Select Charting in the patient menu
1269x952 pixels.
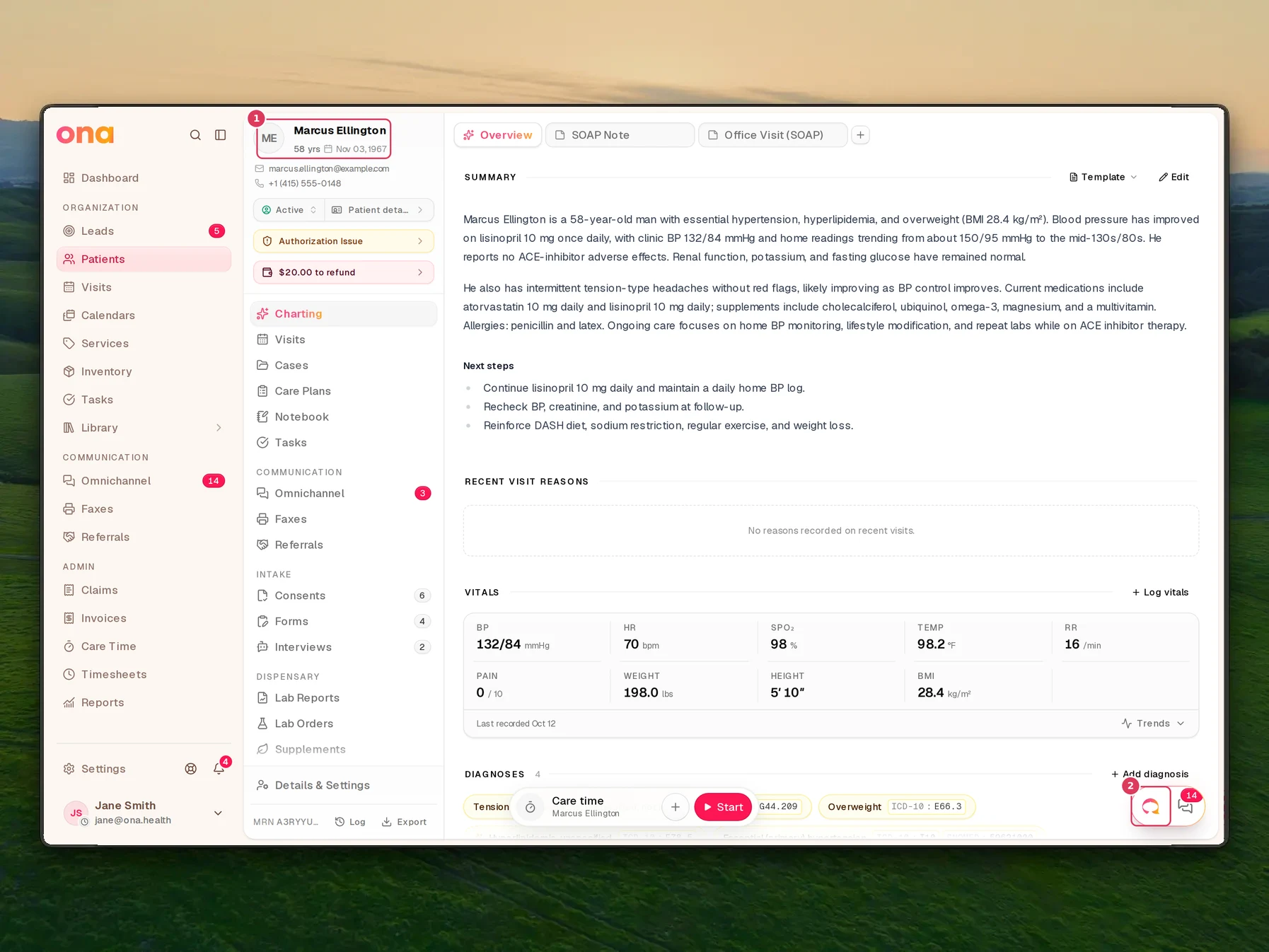pos(344,314)
